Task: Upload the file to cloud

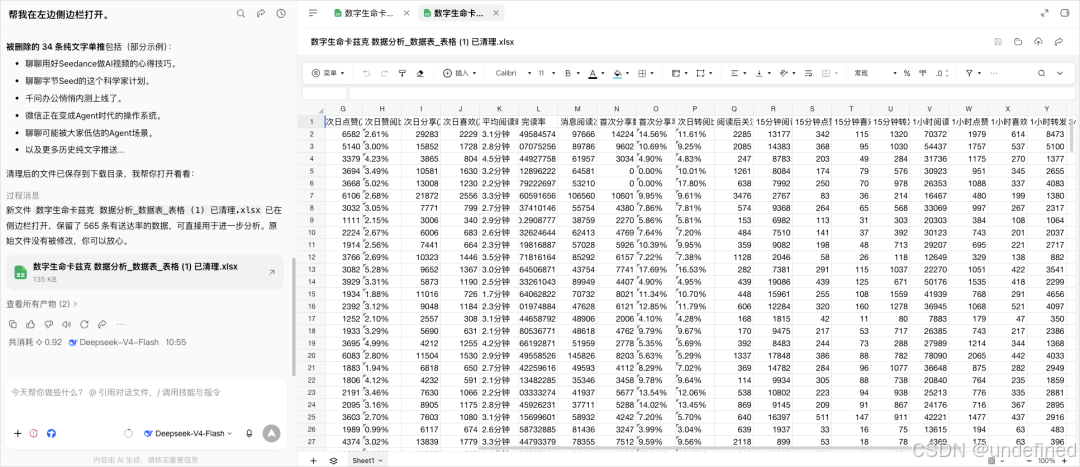Action: point(1038,42)
